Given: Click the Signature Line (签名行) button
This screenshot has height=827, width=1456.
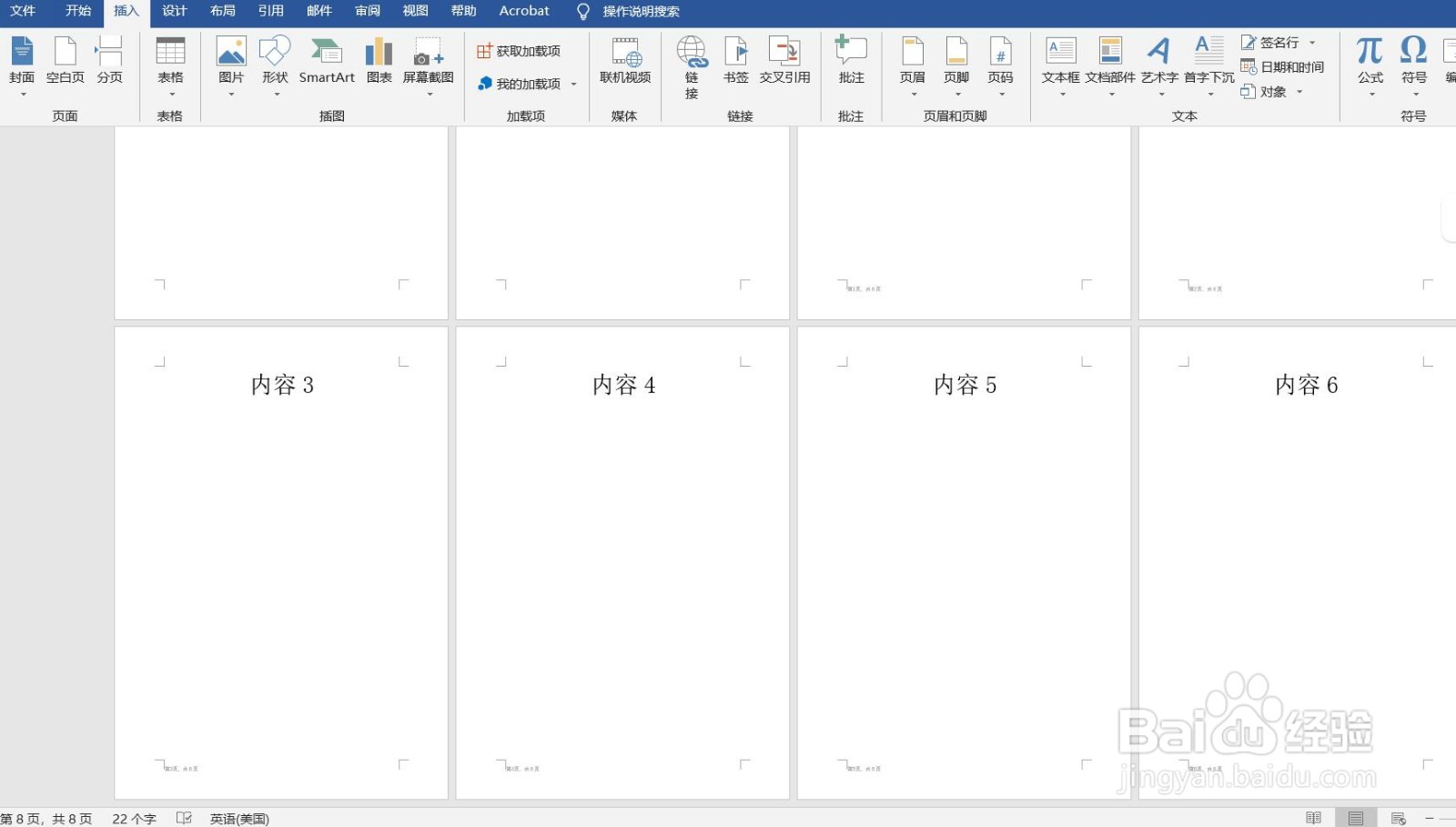Looking at the screenshot, I should (1270, 43).
